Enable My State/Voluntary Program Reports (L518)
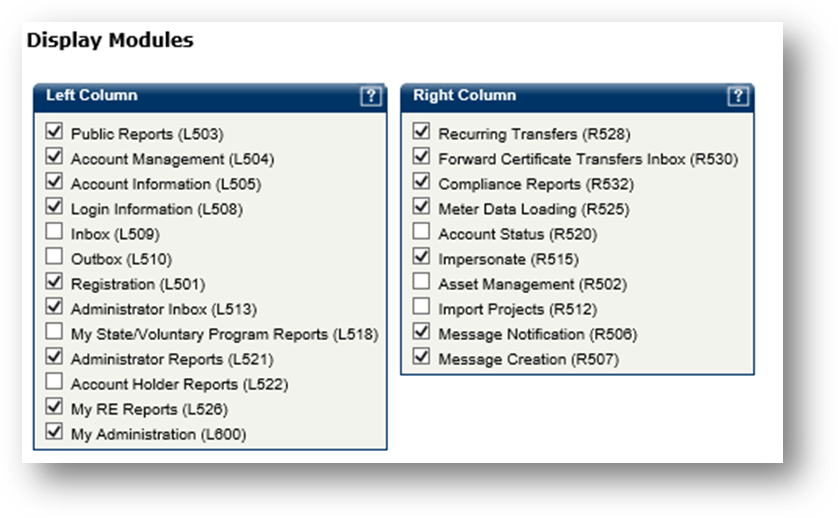The width and height of the screenshot is (838, 518). click(x=54, y=333)
